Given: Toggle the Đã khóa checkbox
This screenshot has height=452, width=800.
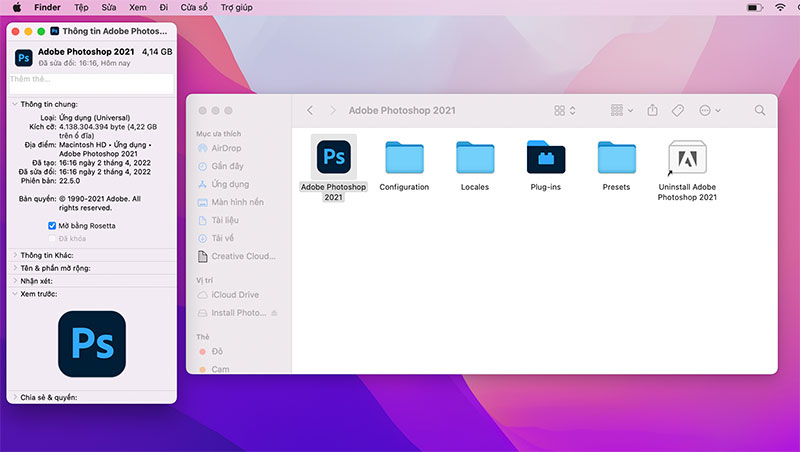Looking at the screenshot, I should click(x=52, y=238).
